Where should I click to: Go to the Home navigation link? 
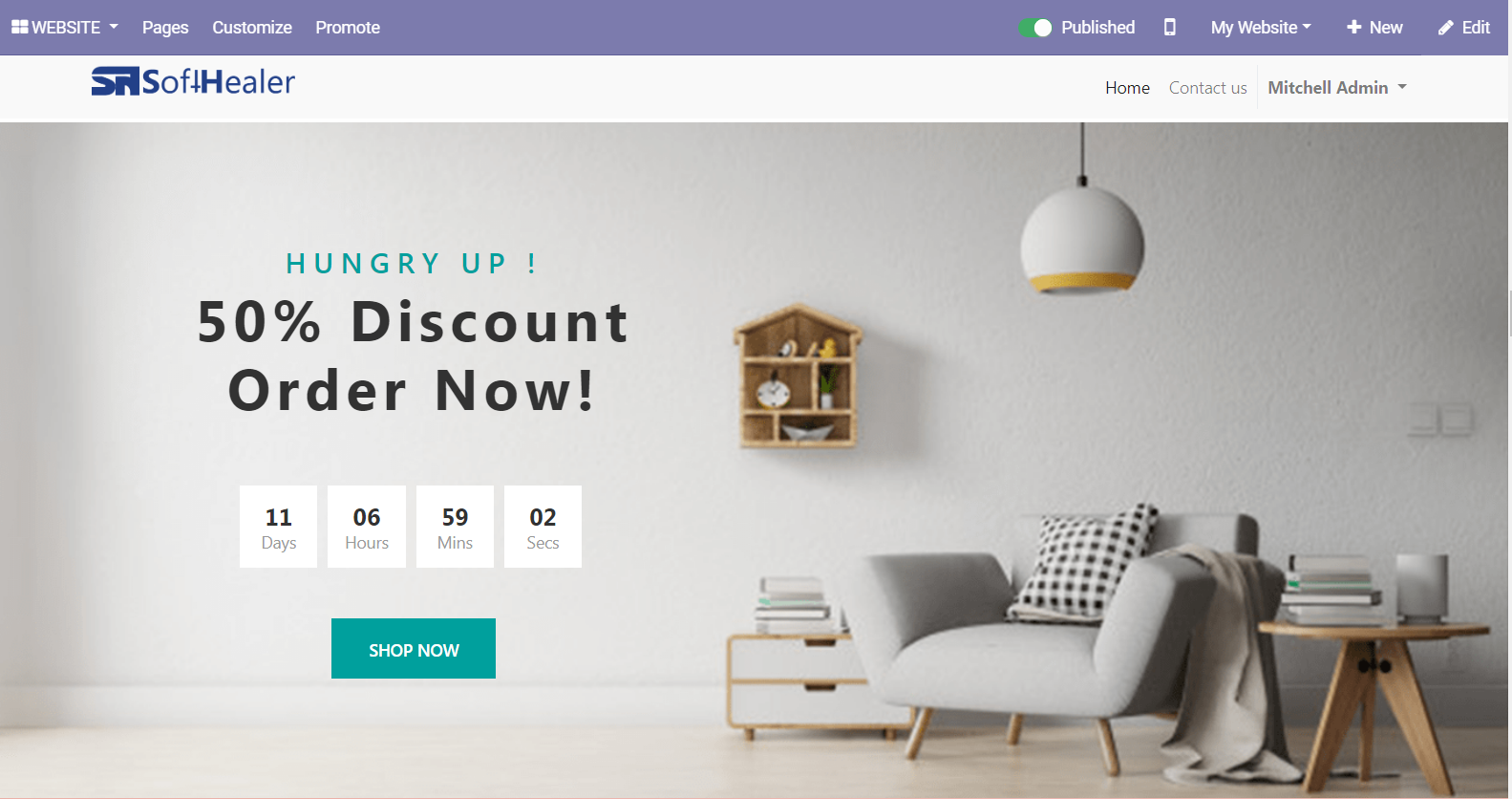point(1127,87)
